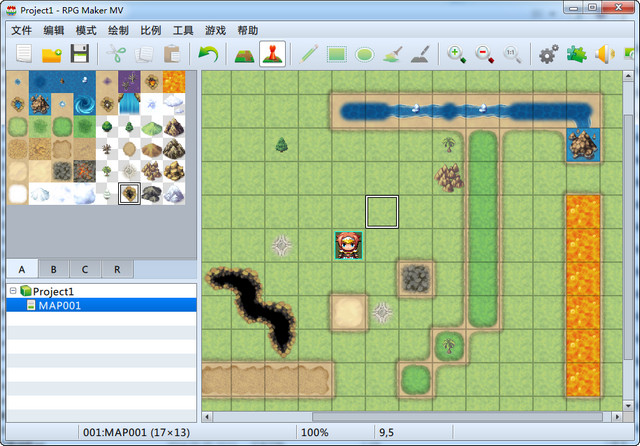
Task: Select the Pencil drawing tool
Action: click(x=309, y=54)
